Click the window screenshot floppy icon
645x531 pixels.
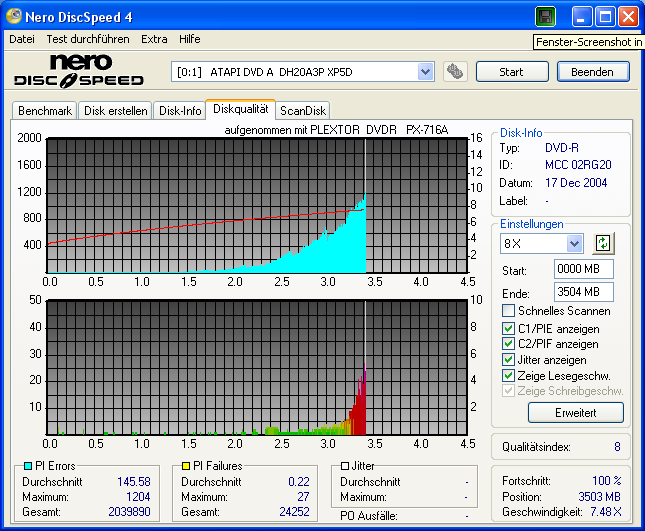pos(546,17)
